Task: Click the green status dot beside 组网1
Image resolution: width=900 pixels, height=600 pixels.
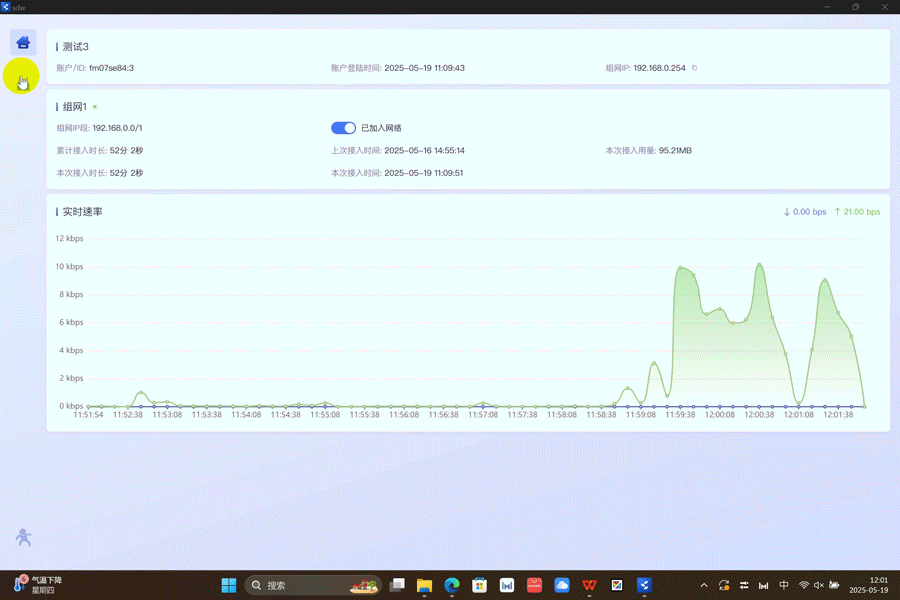Action: point(95,107)
